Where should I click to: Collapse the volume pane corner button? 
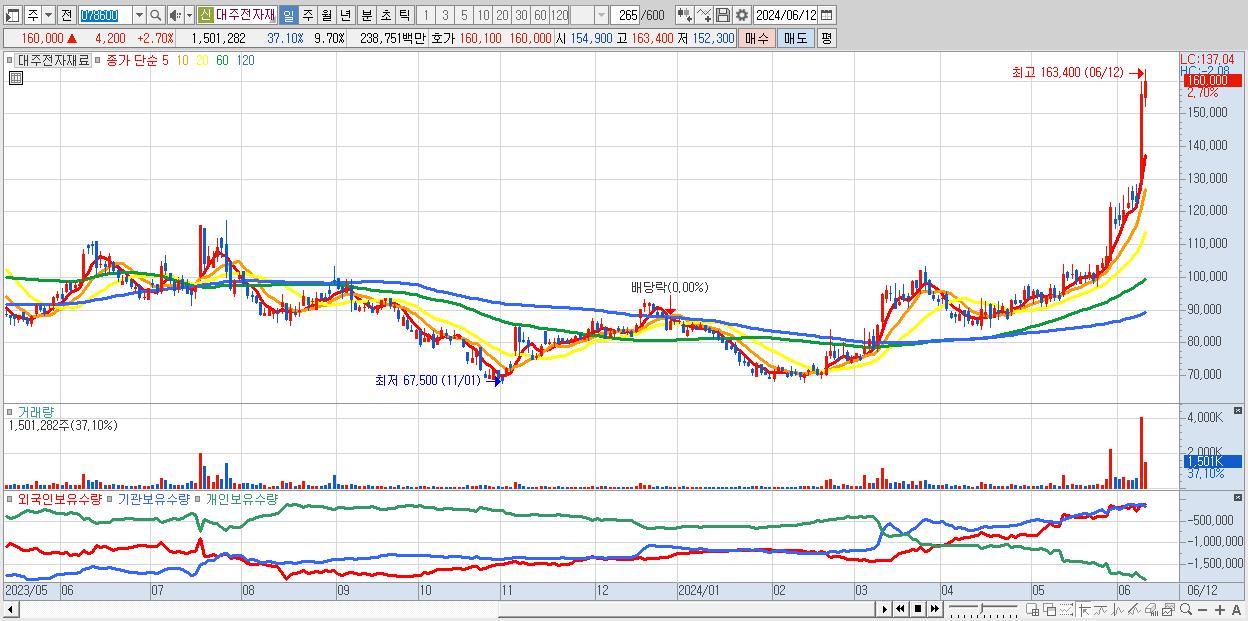tap(1239, 411)
